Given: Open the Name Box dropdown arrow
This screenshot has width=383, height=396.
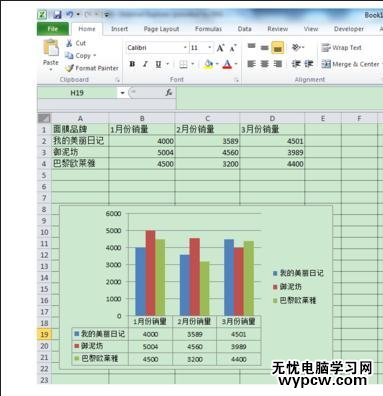Looking at the screenshot, I should pos(122,93).
